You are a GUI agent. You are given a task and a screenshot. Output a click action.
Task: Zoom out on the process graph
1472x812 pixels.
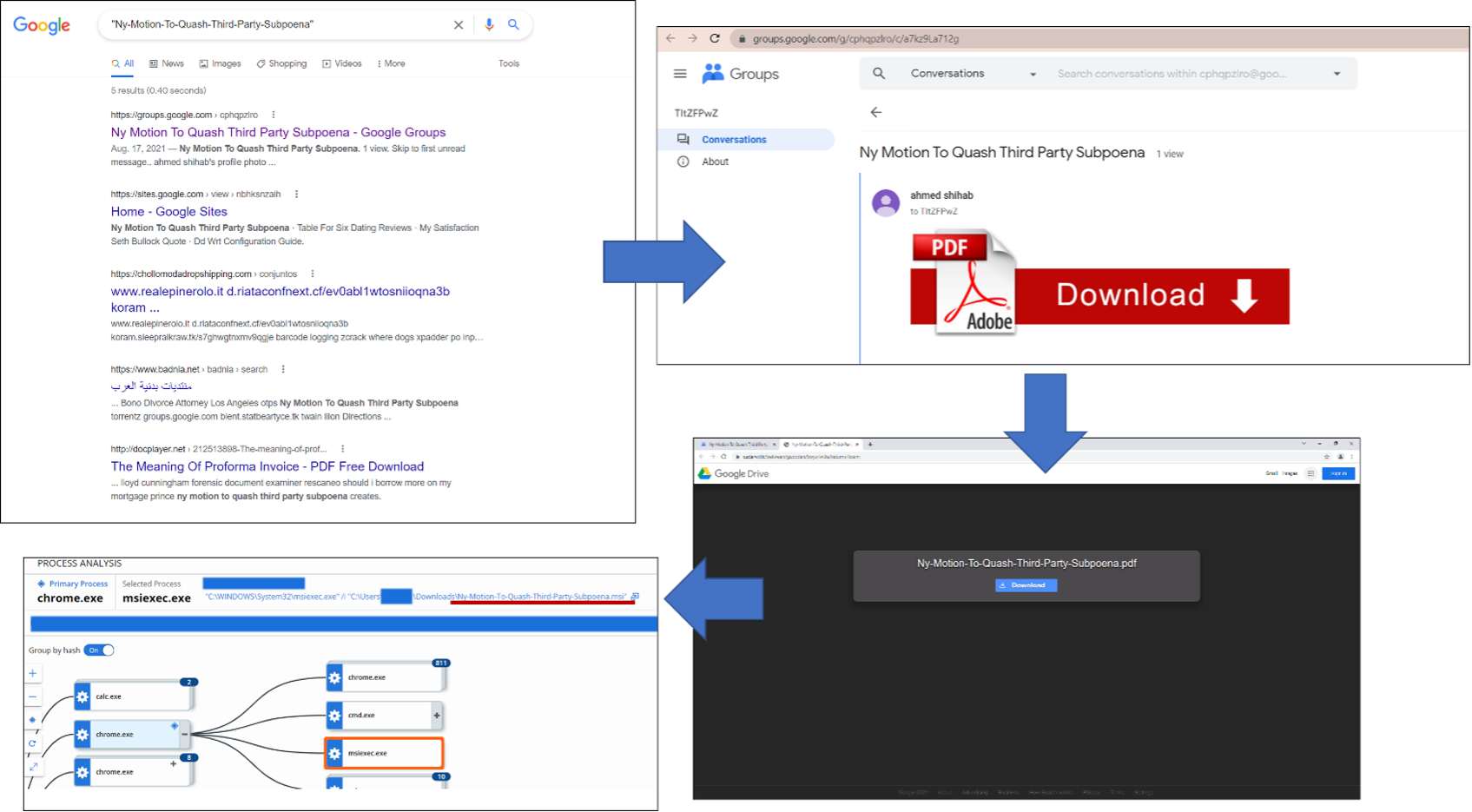(33, 696)
